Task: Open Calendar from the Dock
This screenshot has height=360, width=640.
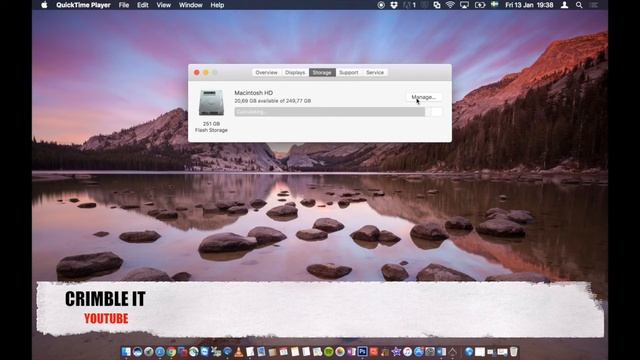Action: point(283,351)
